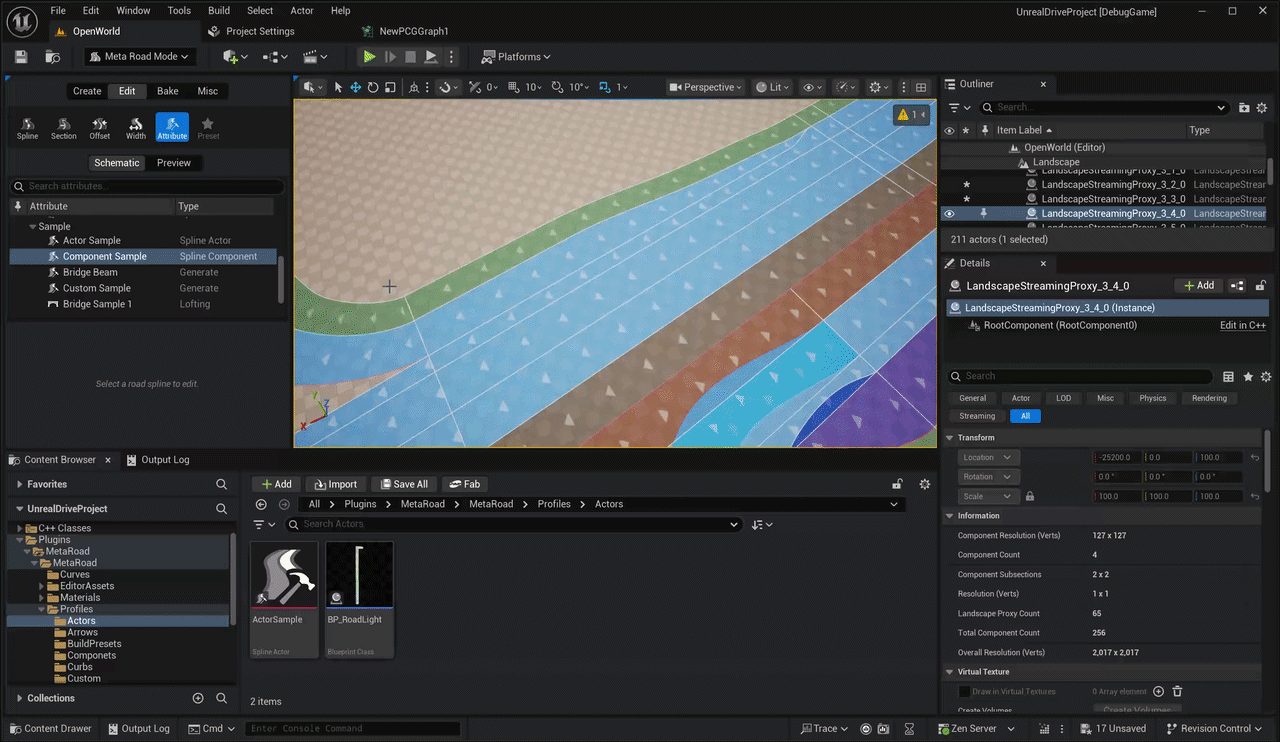
Task: Expand the Perspective viewport dropdown
Action: point(706,87)
